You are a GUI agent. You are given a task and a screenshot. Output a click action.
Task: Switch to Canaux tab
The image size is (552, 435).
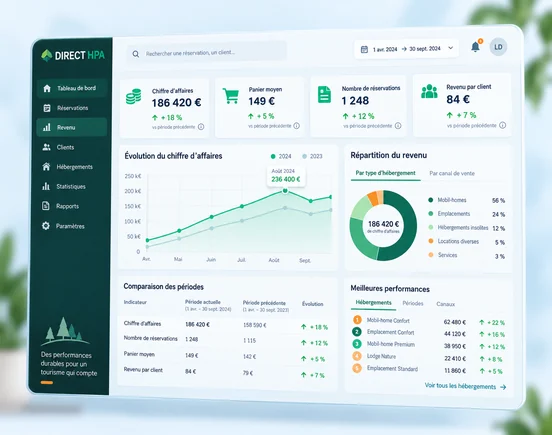[445, 304]
